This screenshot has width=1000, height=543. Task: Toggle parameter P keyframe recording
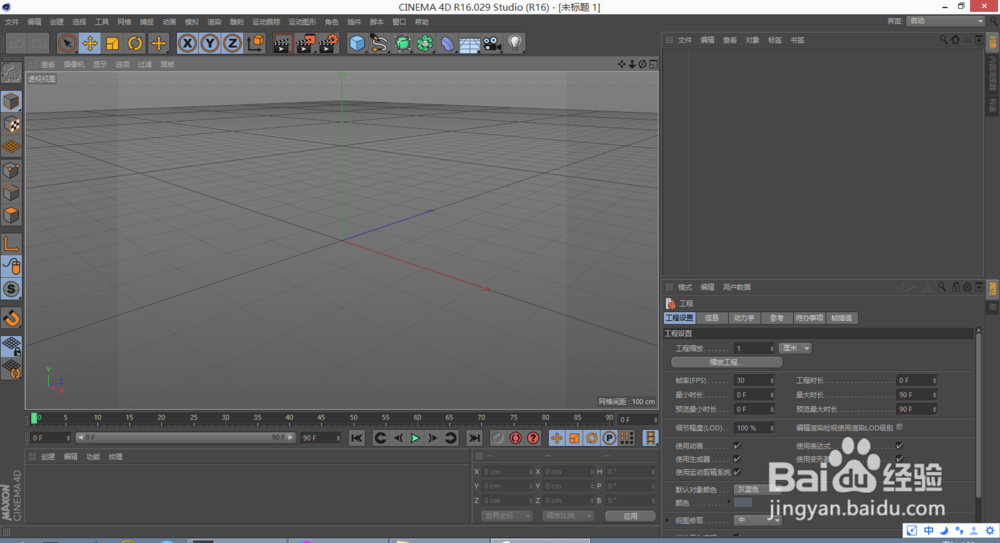click(x=609, y=438)
